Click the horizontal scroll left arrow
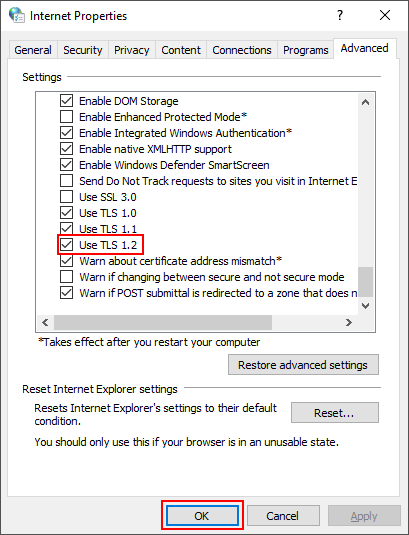 [x=45, y=322]
